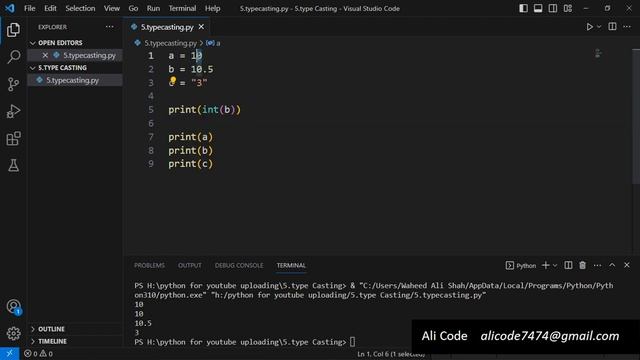Select the Terminal panel tab
The width and height of the screenshot is (640, 360).
tap(291, 265)
